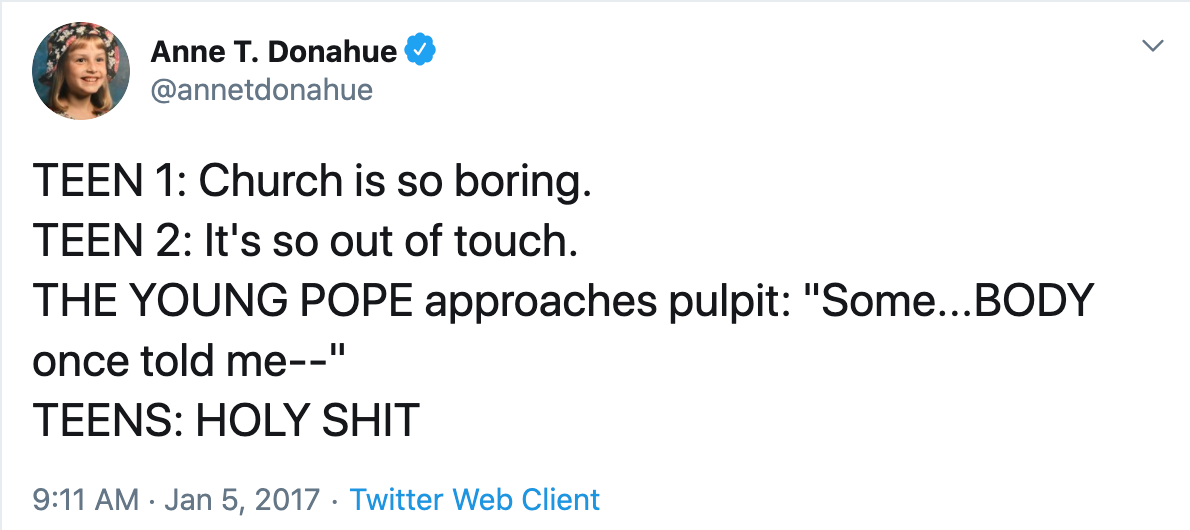Click the final line 'TEENS: HOLY SHIT'
This screenshot has width=1190, height=530.
[226, 421]
